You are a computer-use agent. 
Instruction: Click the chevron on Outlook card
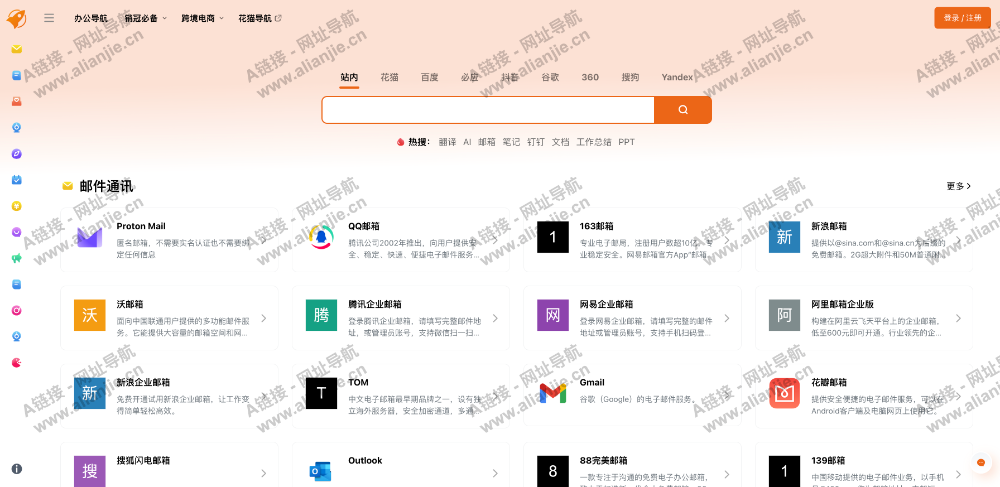point(495,474)
